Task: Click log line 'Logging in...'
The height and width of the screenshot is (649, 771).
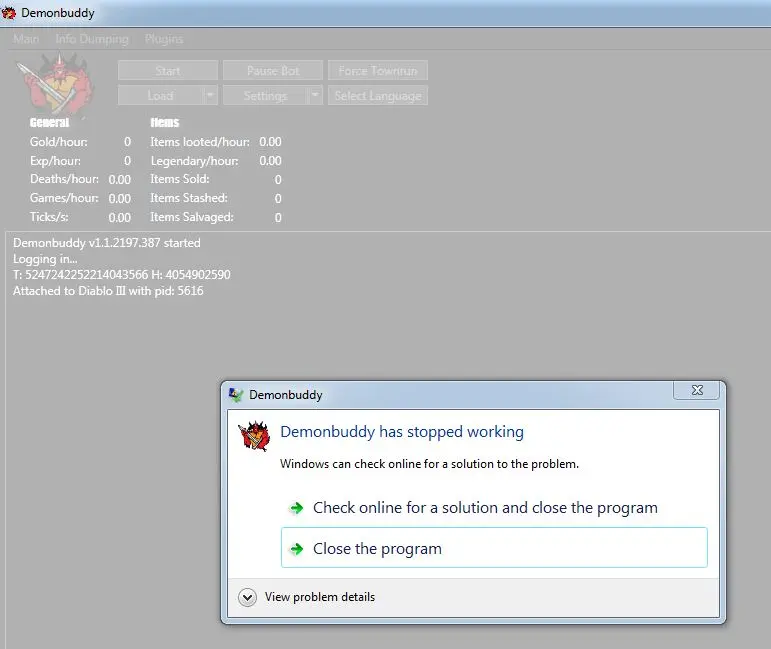Action: pos(45,259)
